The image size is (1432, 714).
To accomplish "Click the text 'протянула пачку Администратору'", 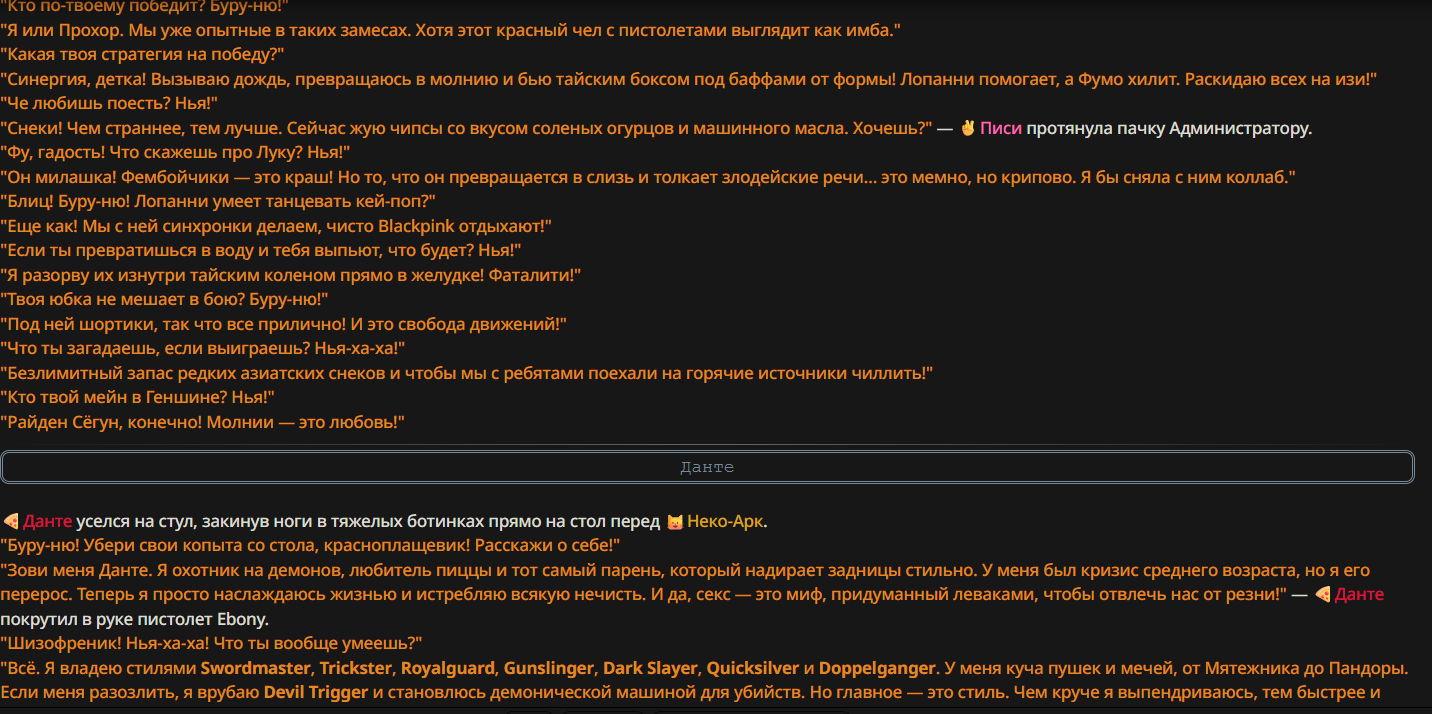I will pyautogui.click(x=1168, y=128).
